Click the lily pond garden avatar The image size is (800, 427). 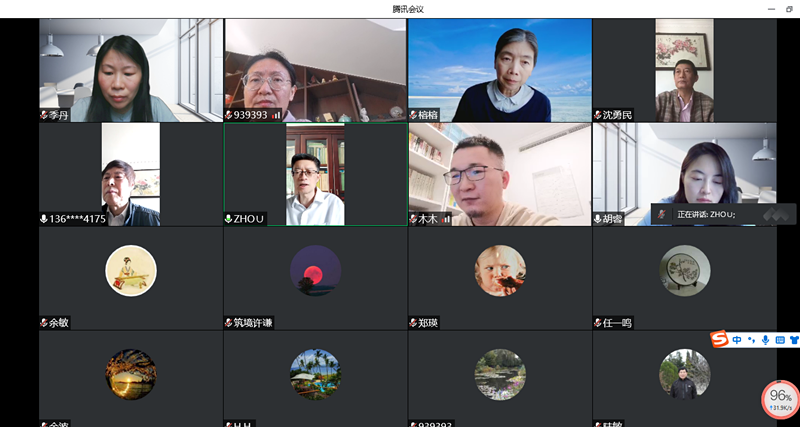coord(500,375)
